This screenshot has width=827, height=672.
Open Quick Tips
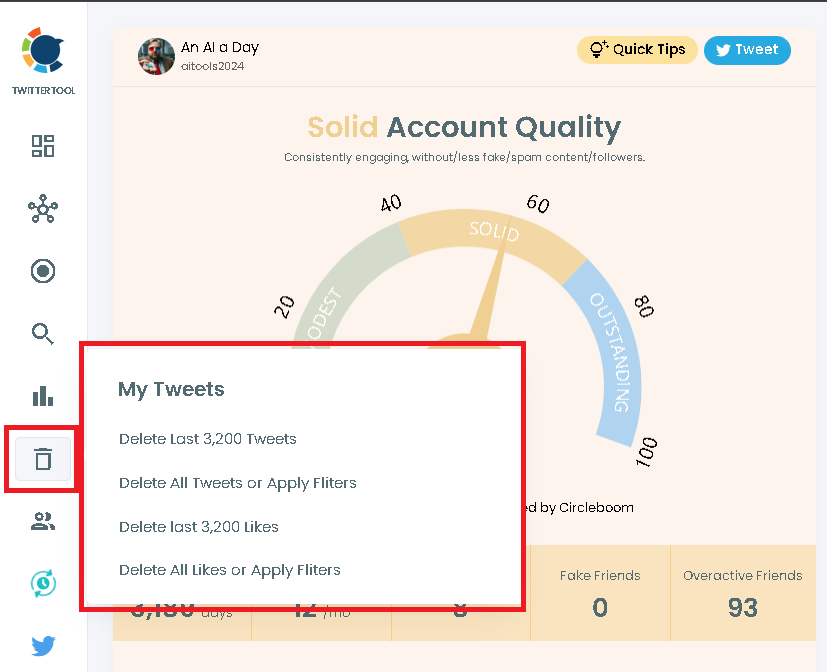pyautogui.click(x=637, y=49)
